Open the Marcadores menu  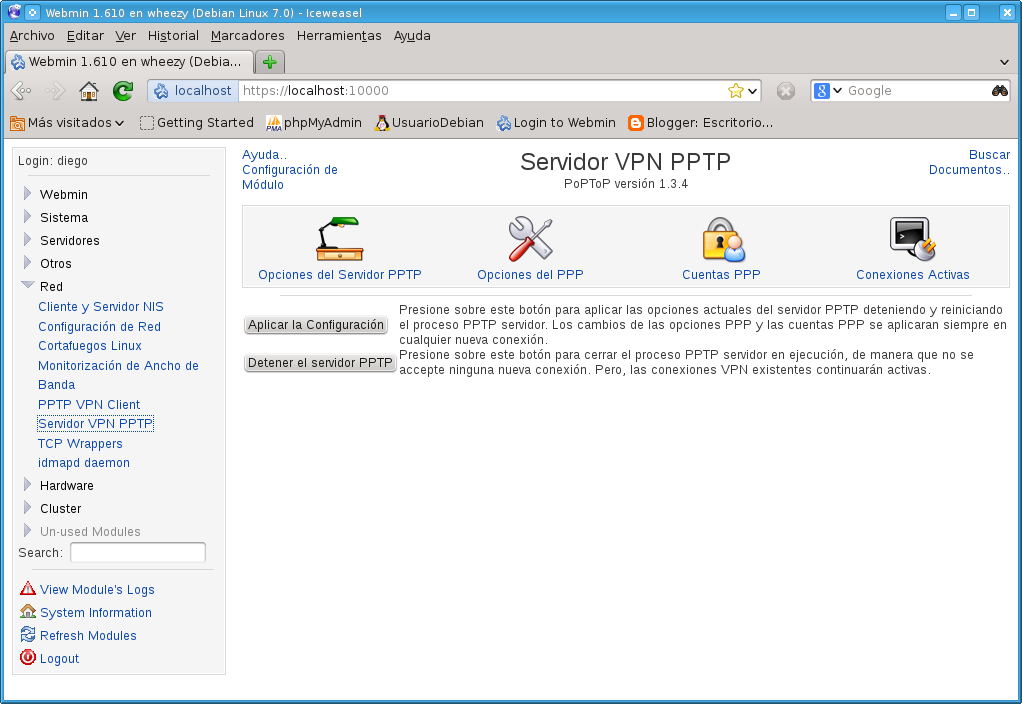[x=247, y=36]
